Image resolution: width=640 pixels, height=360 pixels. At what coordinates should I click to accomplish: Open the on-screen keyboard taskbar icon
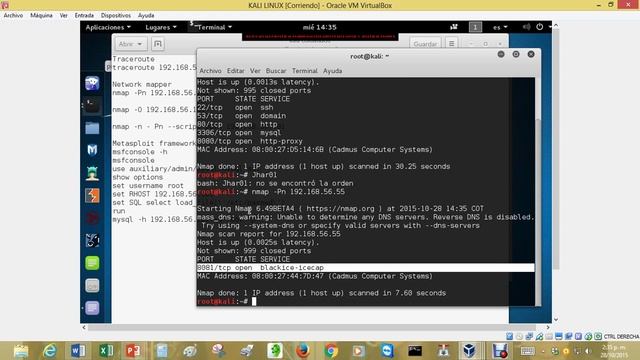click(527, 351)
